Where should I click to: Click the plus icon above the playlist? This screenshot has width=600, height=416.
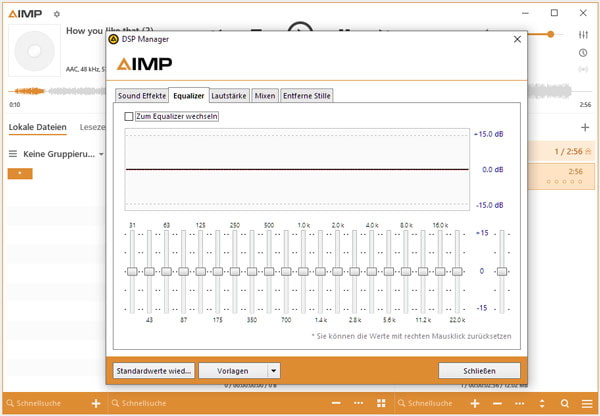pyautogui.click(x=585, y=127)
